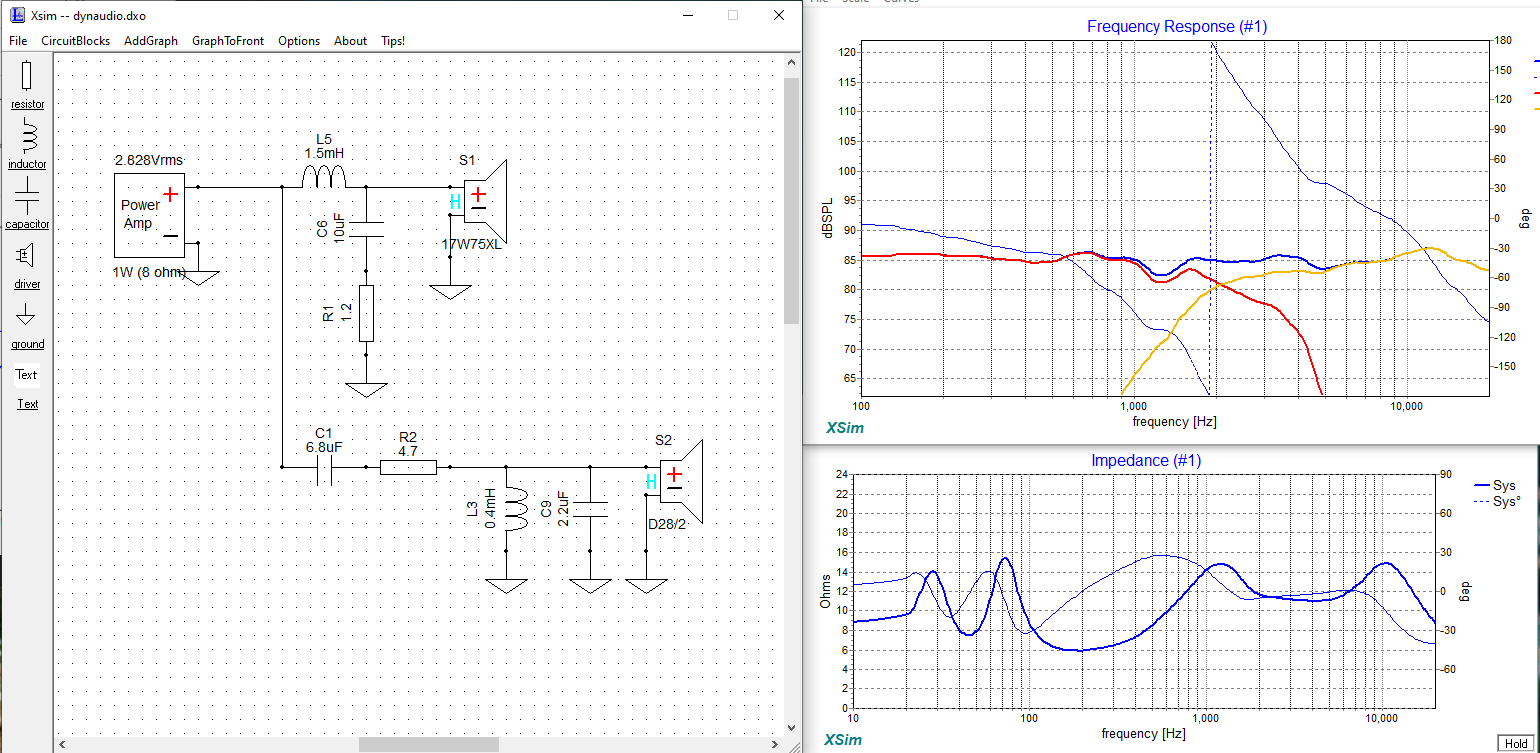
Task: Select driver S1 17W75XL speaker symbol
Action: pos(485,202)
